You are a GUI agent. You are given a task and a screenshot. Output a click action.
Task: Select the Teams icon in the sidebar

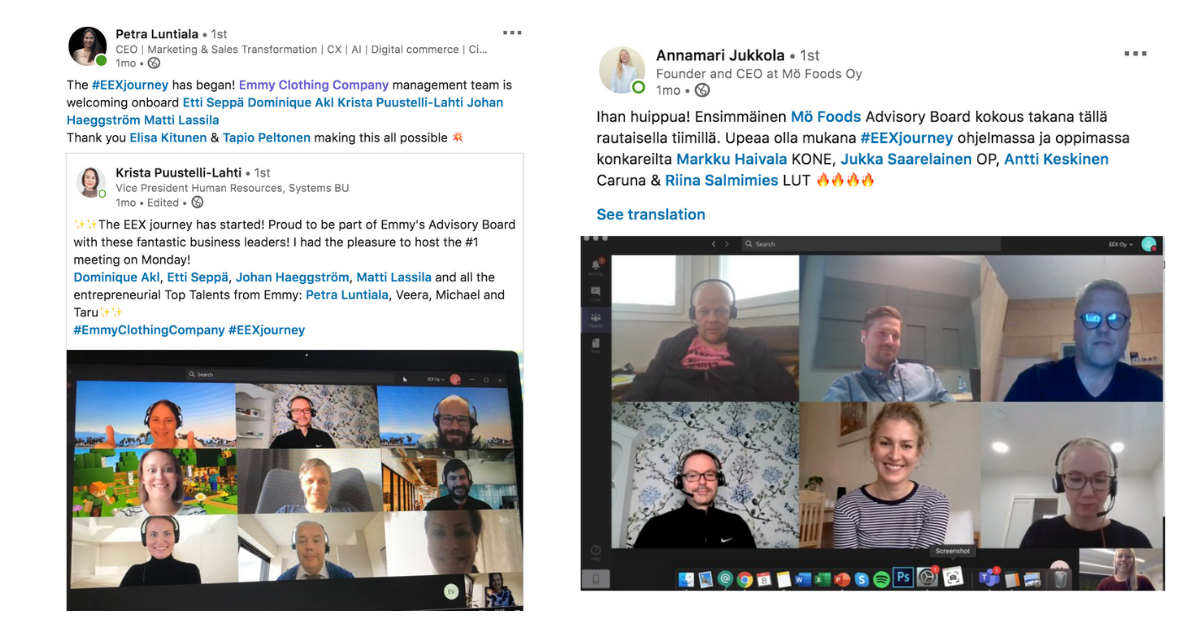click(596, 319)
